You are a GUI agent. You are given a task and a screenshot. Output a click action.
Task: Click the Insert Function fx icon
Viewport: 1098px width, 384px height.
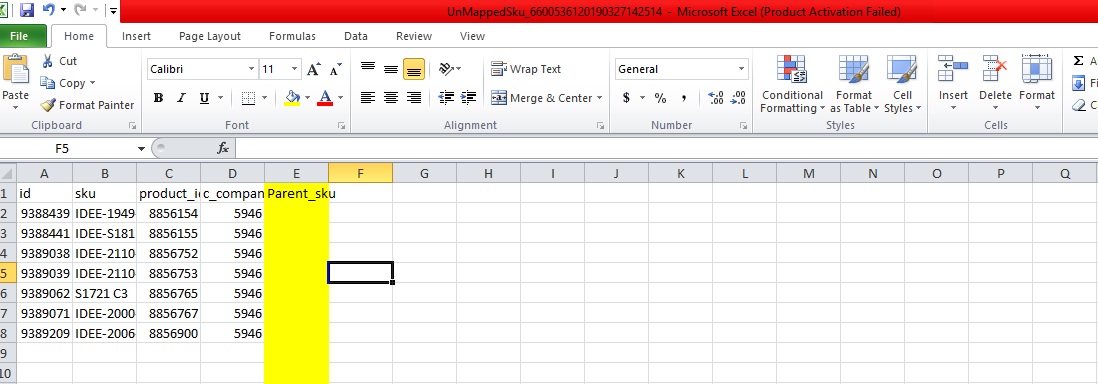(223, 149)
